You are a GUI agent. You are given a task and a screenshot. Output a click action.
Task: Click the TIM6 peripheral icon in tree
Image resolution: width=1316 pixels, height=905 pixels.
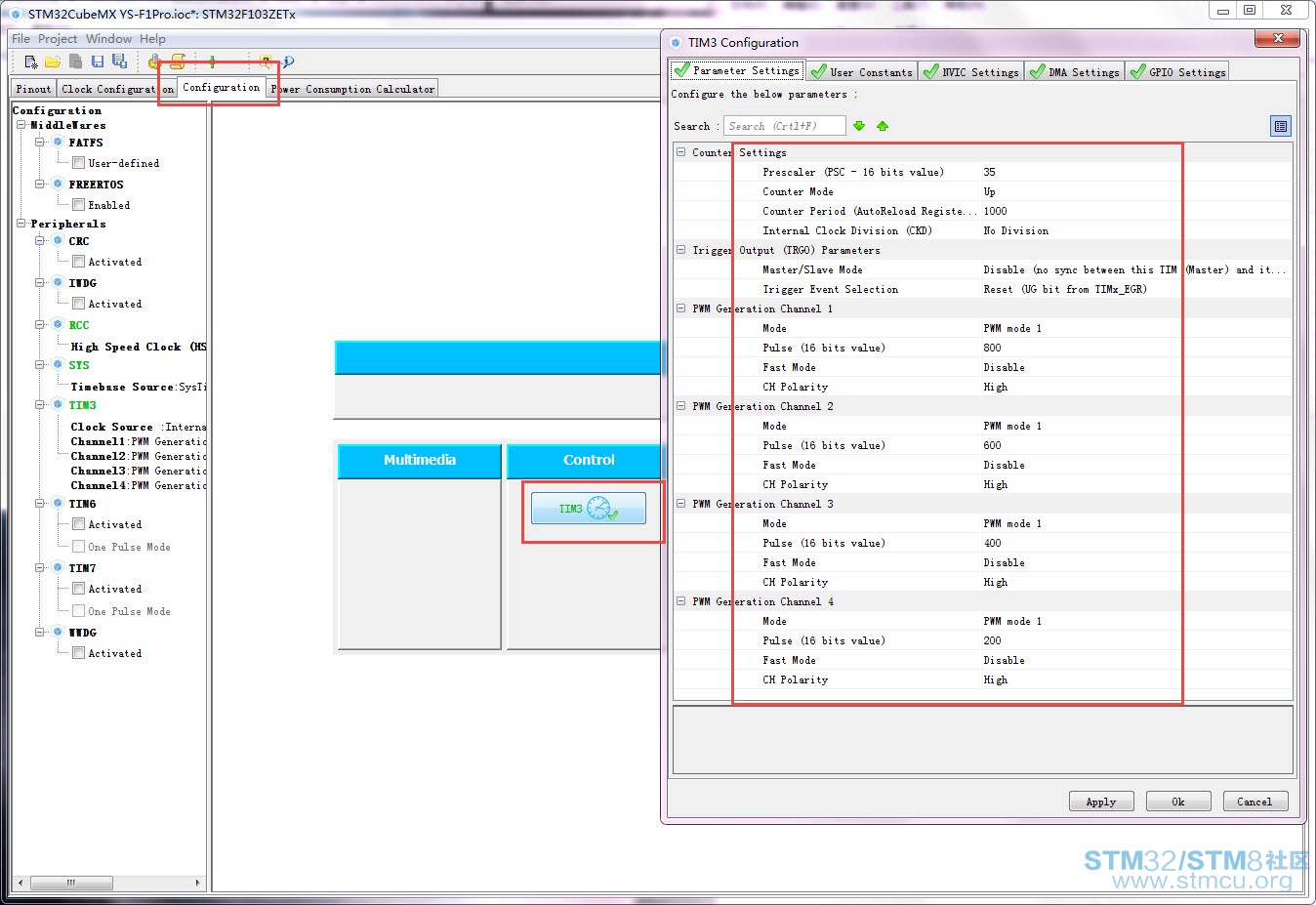coord(58,504)
